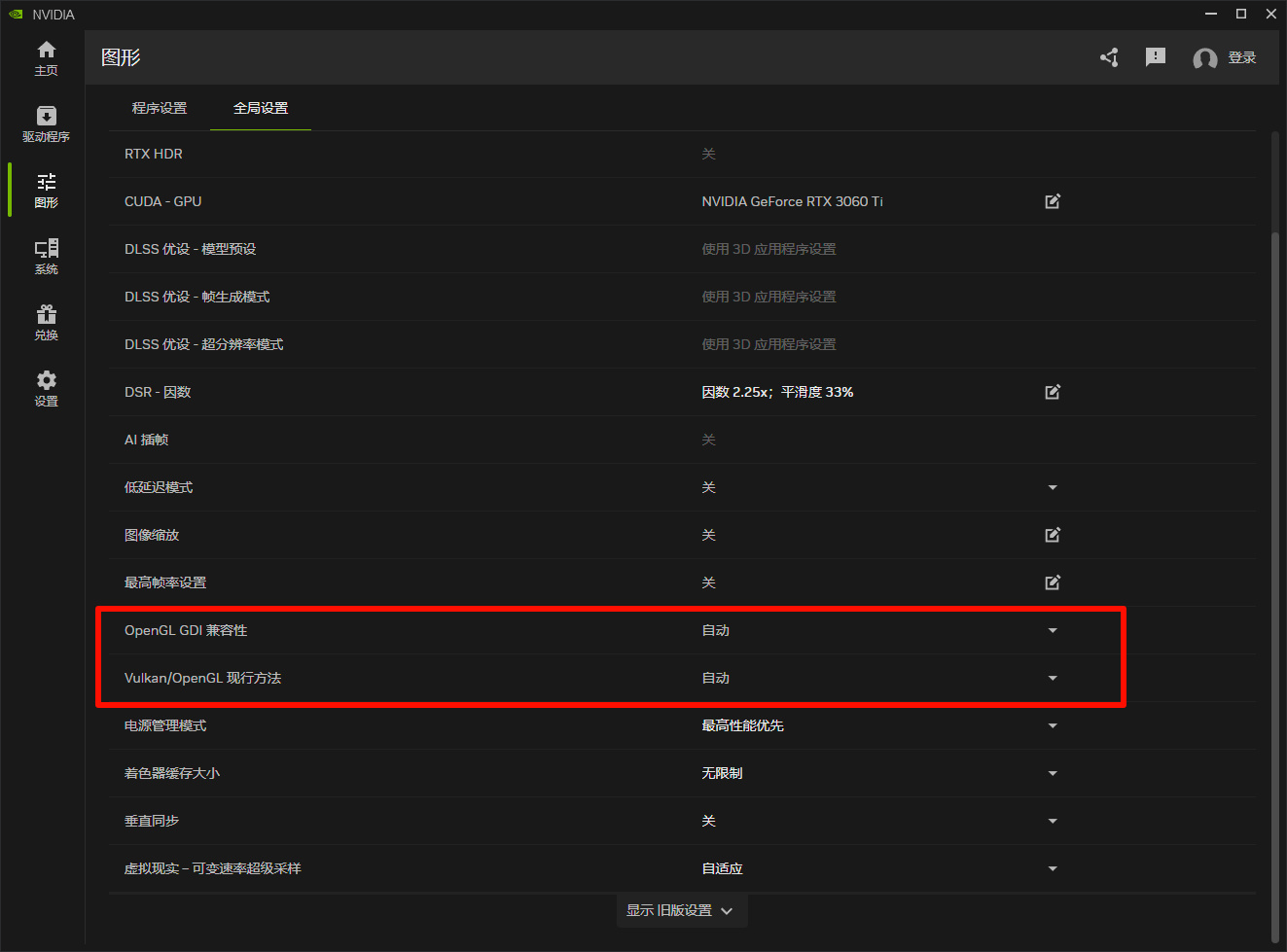The width and height of the screenshot is (1287, 952).
Task: Close the NVIDIA window
Action: 1271,14
